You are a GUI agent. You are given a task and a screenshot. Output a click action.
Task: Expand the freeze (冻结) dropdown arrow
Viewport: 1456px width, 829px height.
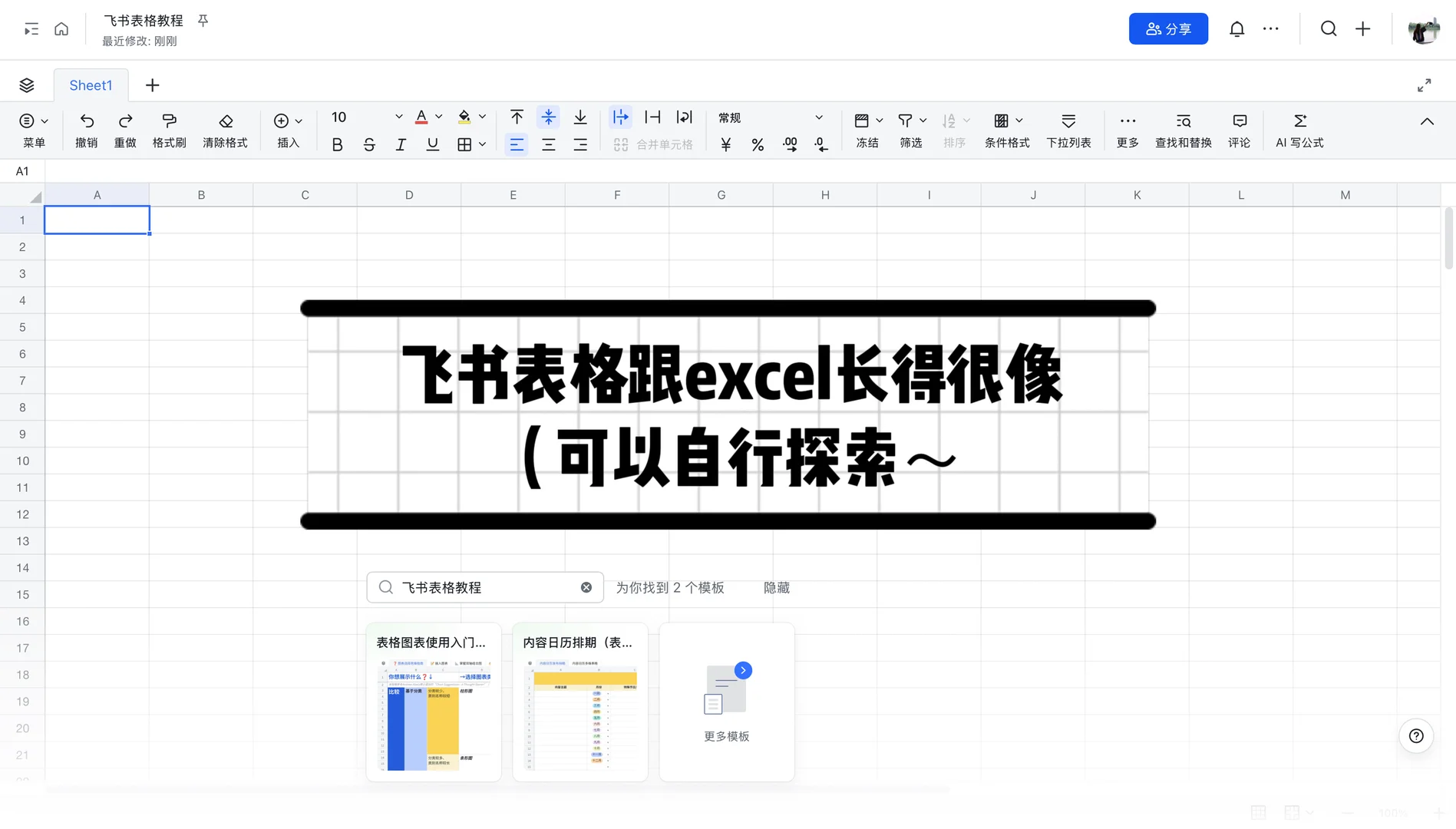coord(880,121)
